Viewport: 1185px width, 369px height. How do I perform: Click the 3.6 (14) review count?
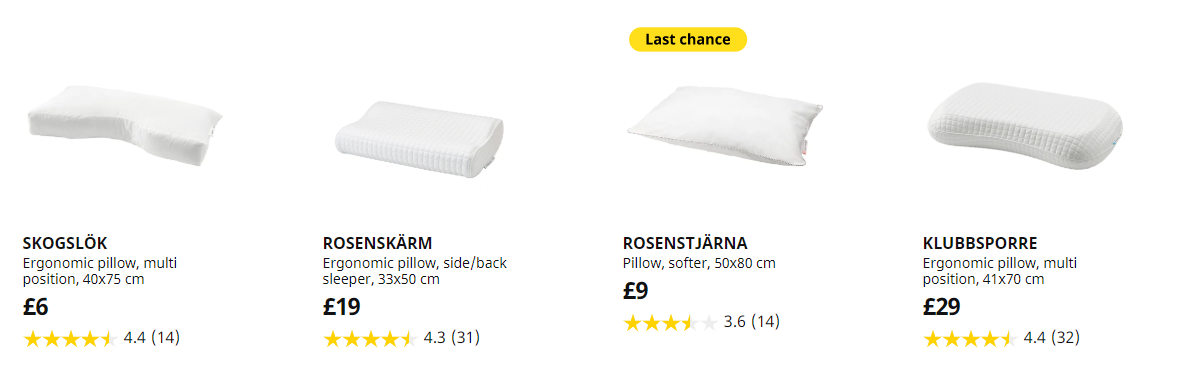[x=751, y=322]
